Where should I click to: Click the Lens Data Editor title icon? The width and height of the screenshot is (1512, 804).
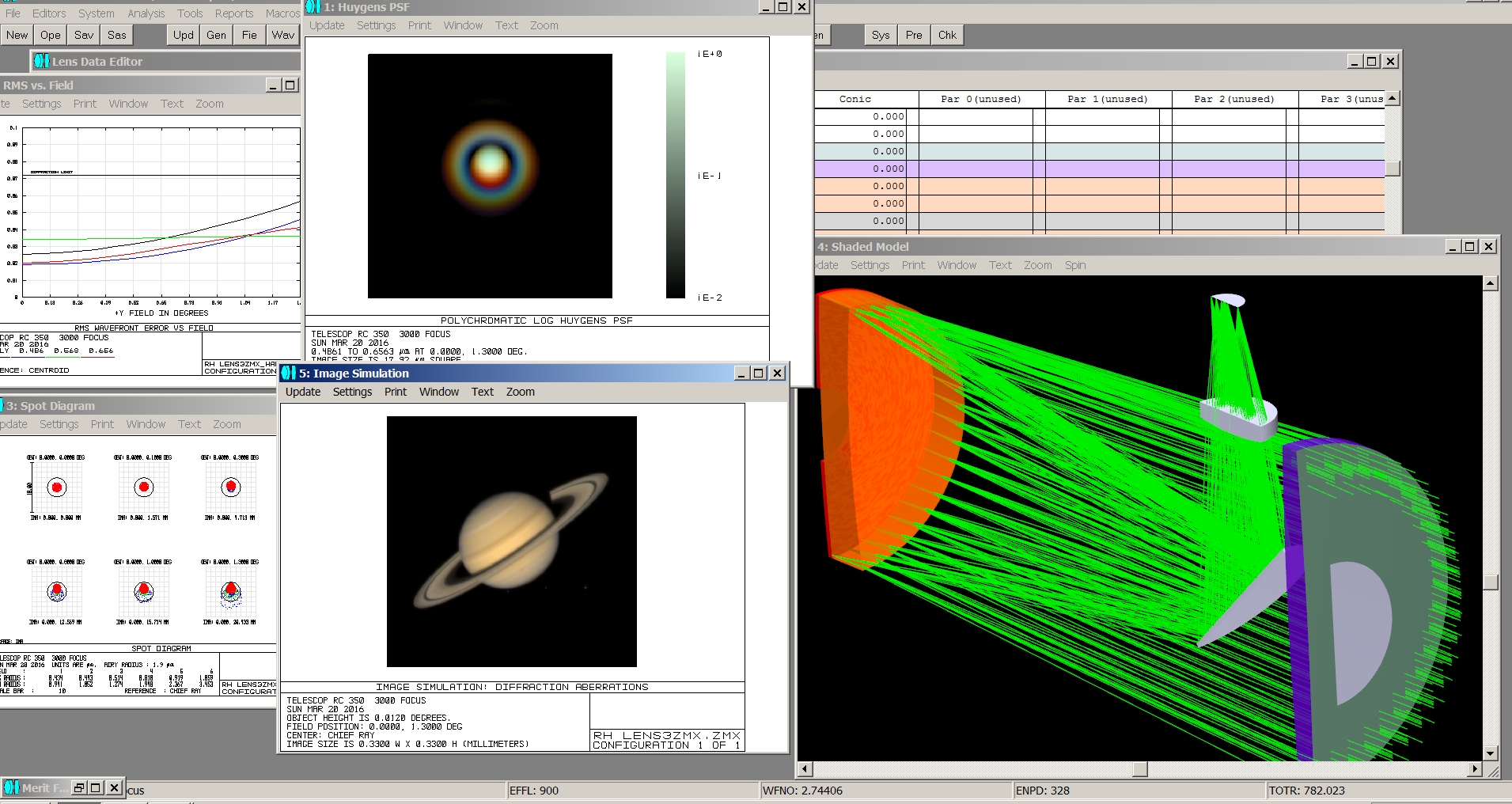[41, 61]
